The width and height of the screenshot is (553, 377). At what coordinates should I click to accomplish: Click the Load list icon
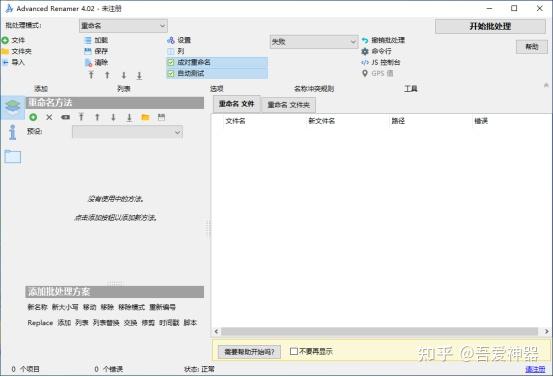tap(88, 40)
